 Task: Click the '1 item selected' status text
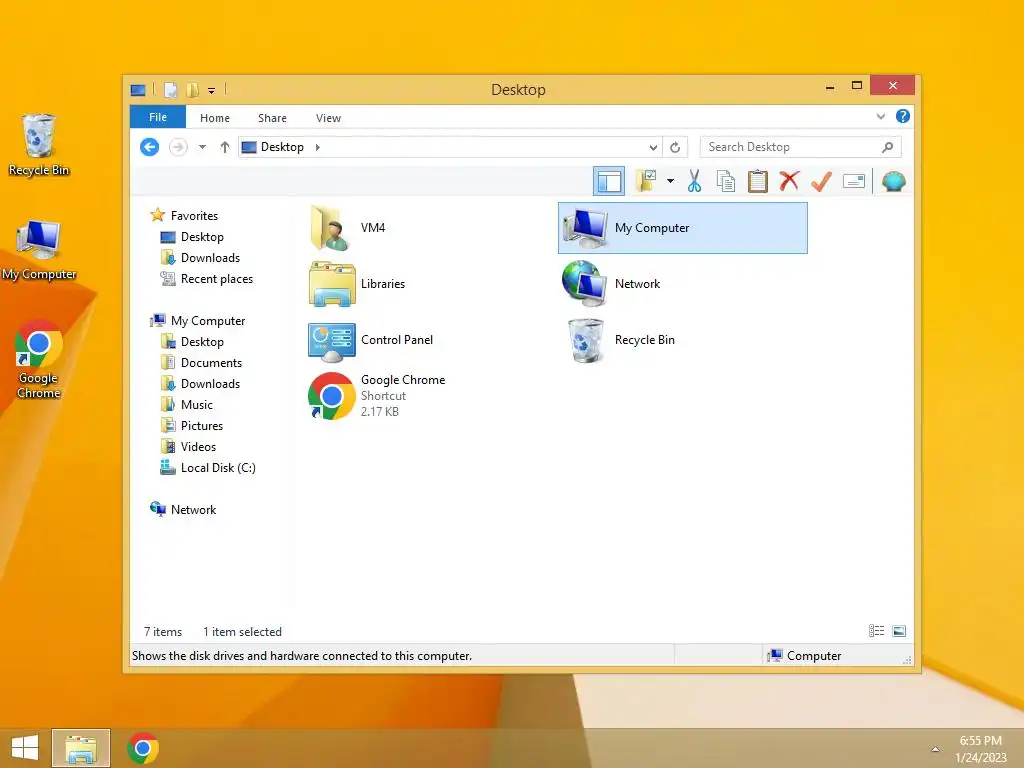[242, 632]
